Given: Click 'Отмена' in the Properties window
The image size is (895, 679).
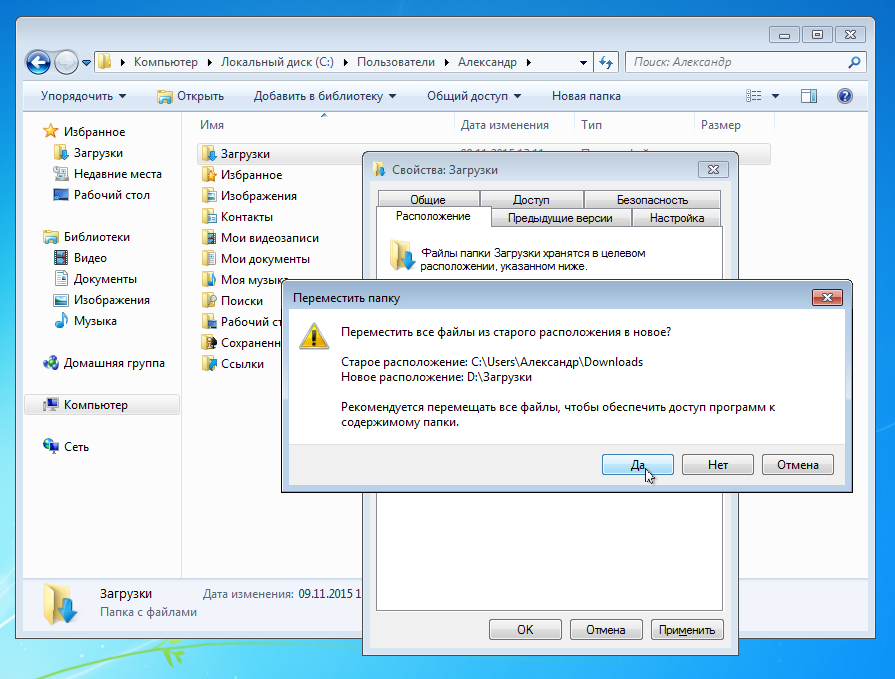Looking at the screenshot, I should 606,629.
